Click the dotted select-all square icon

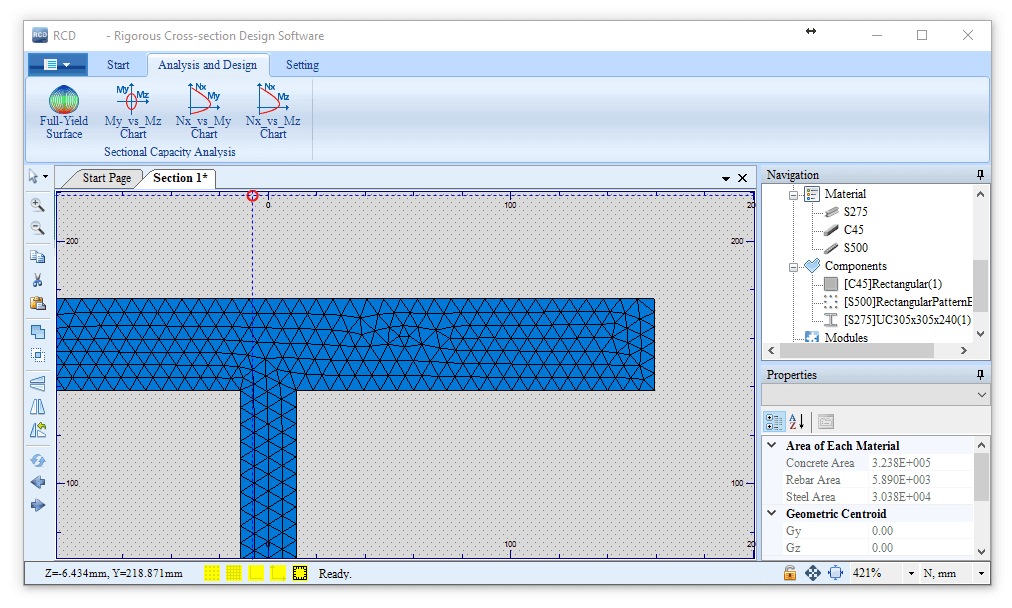point(37,354)
